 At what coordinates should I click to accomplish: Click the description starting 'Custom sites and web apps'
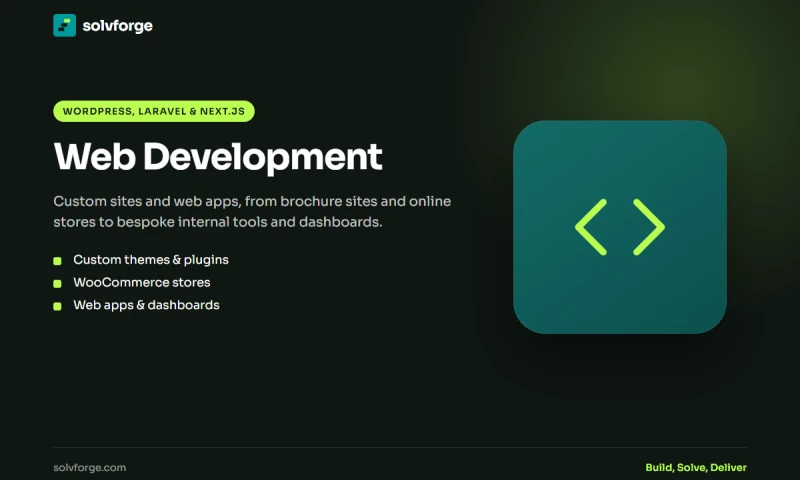252,212
